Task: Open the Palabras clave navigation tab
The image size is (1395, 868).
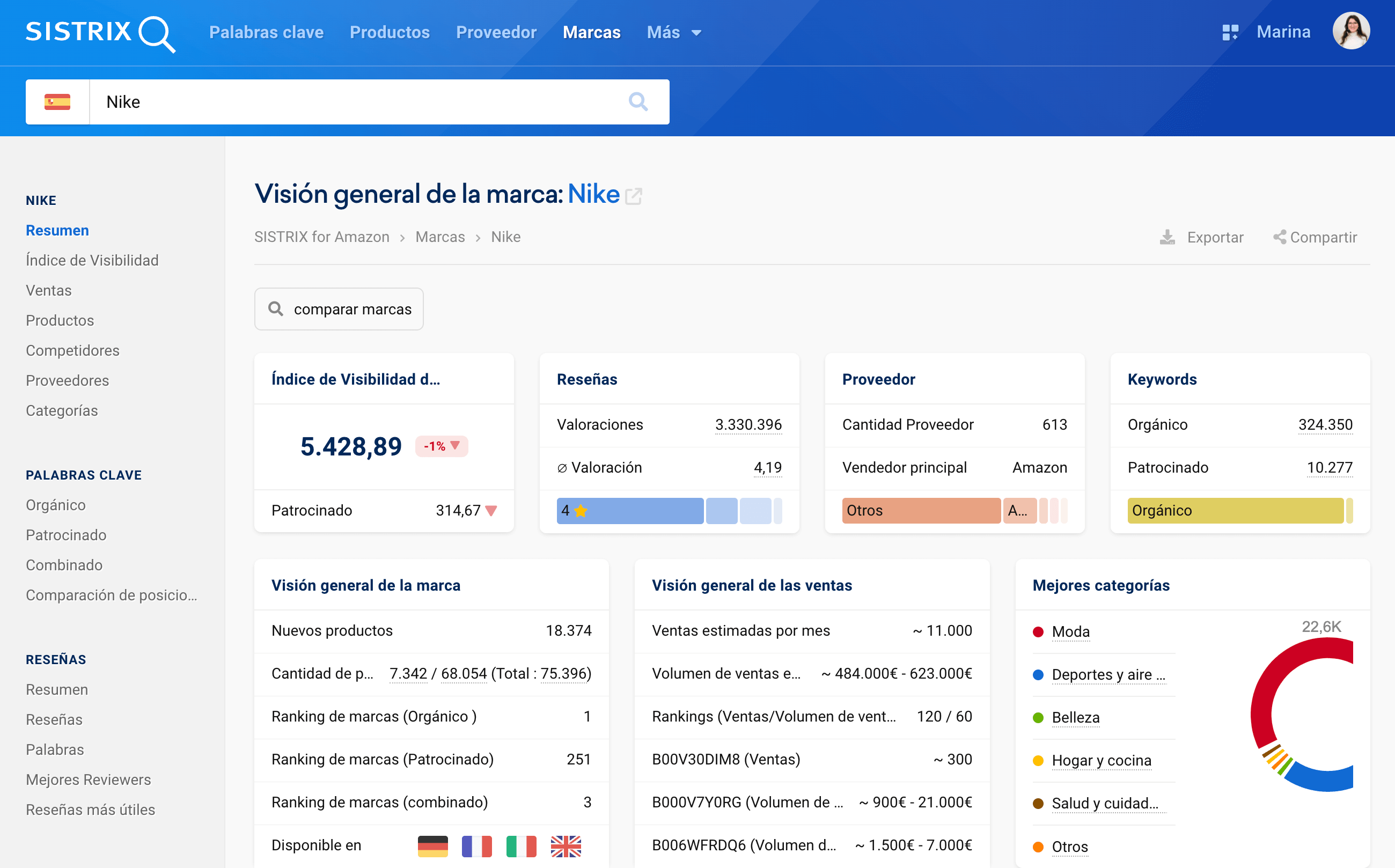Action: [266, 33]
